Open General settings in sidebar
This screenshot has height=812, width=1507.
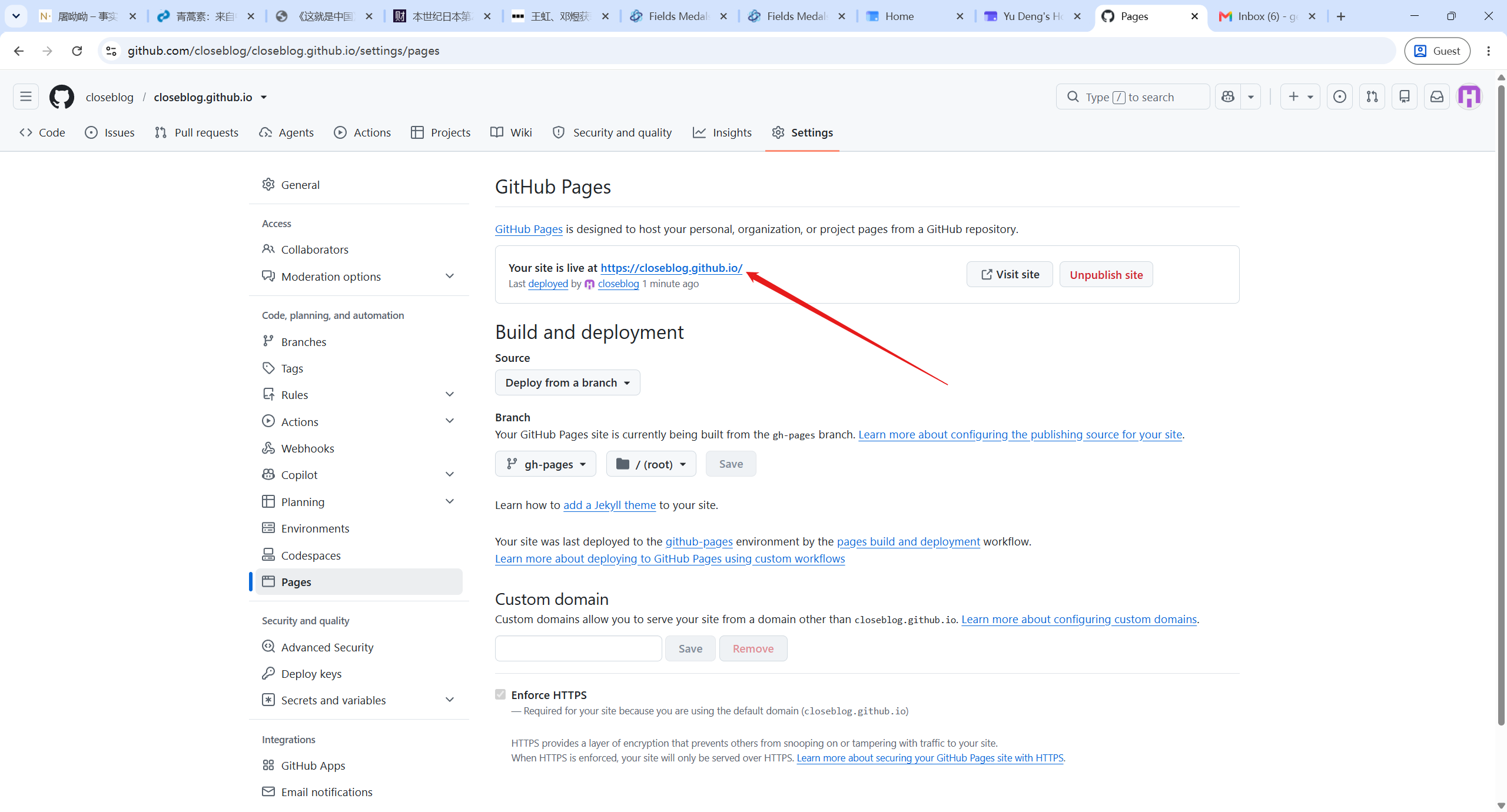point(359,185)
